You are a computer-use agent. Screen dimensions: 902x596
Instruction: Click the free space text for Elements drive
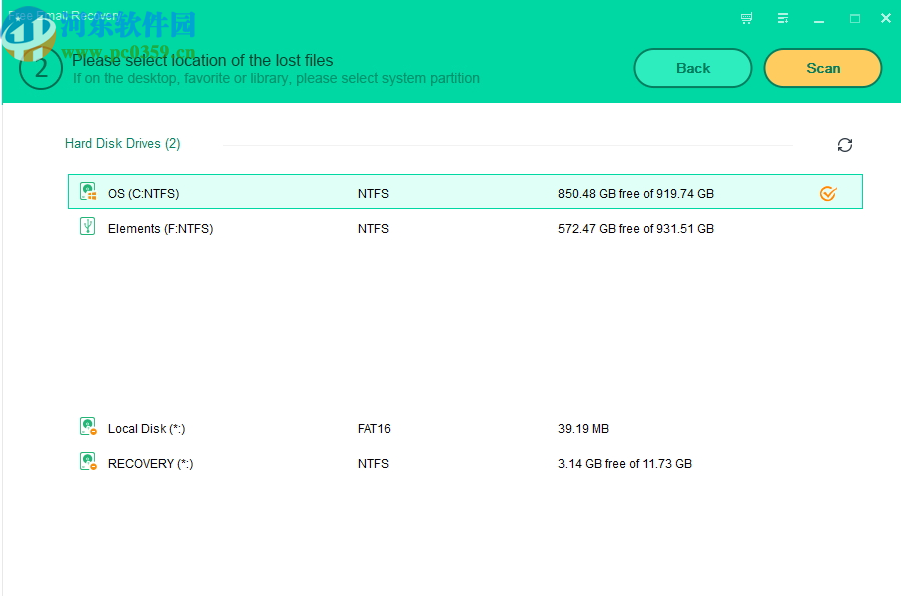coord(635,228)
